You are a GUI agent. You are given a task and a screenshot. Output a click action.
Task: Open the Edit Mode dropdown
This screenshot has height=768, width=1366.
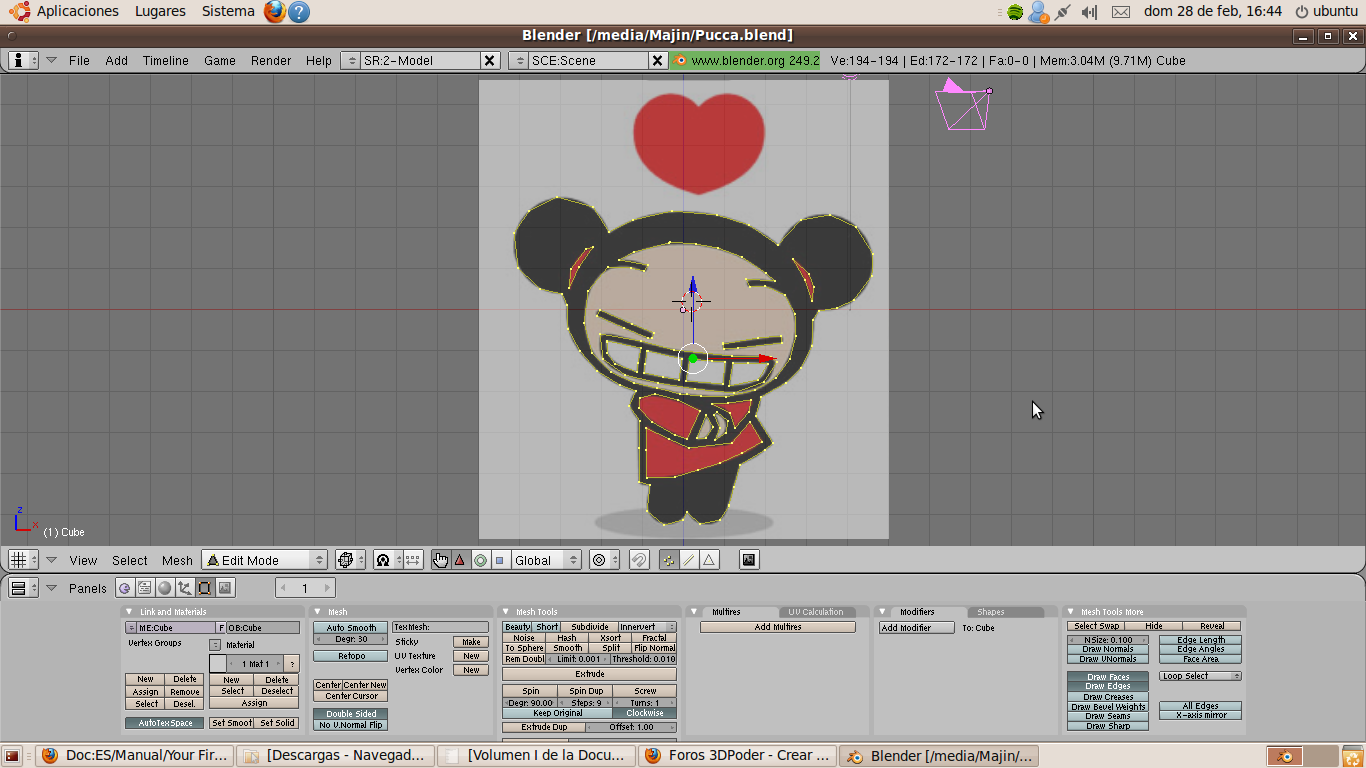pyautogui.click(x=265, y=560)
